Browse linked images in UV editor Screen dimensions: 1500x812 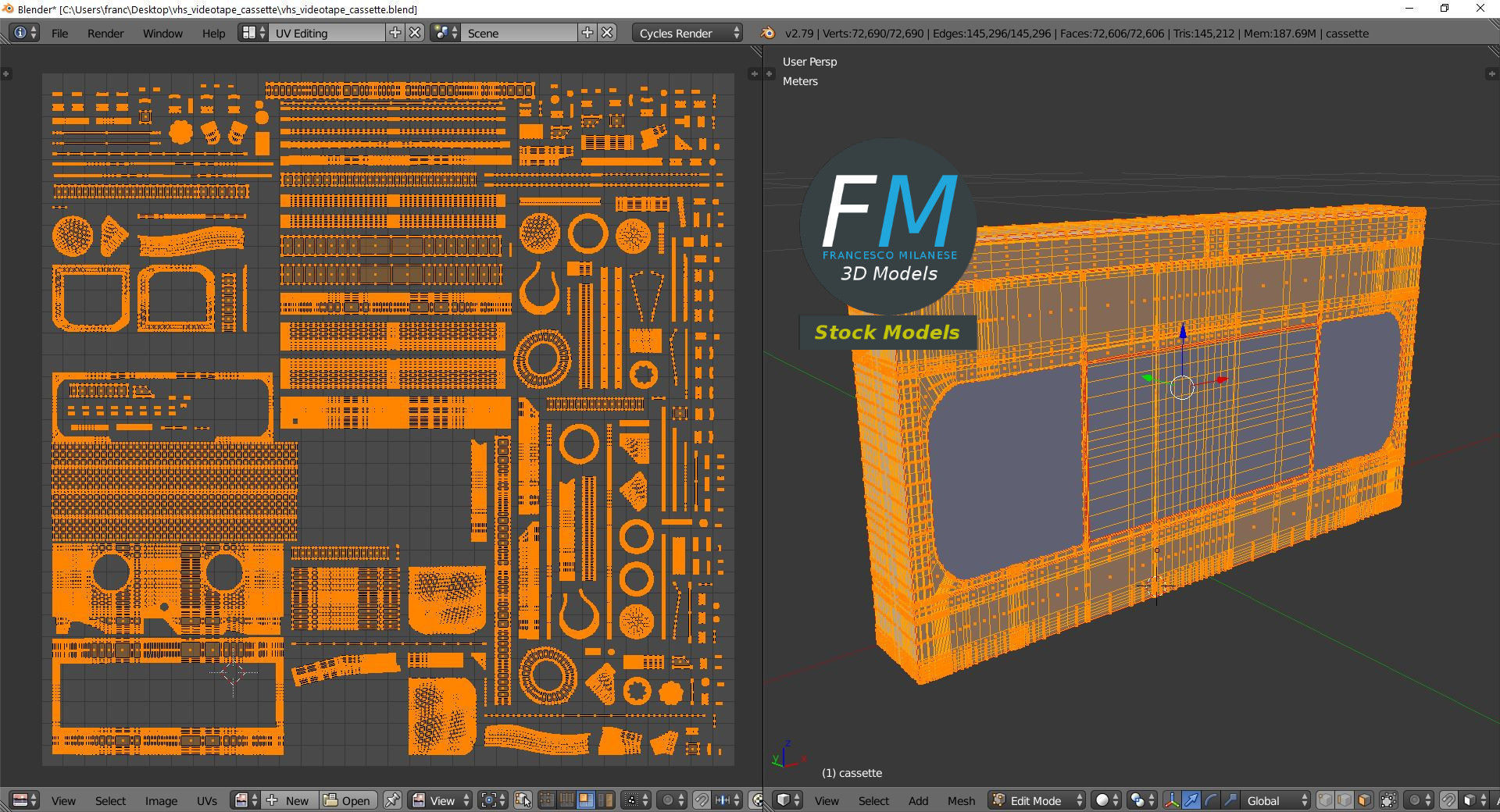(247, 800)
